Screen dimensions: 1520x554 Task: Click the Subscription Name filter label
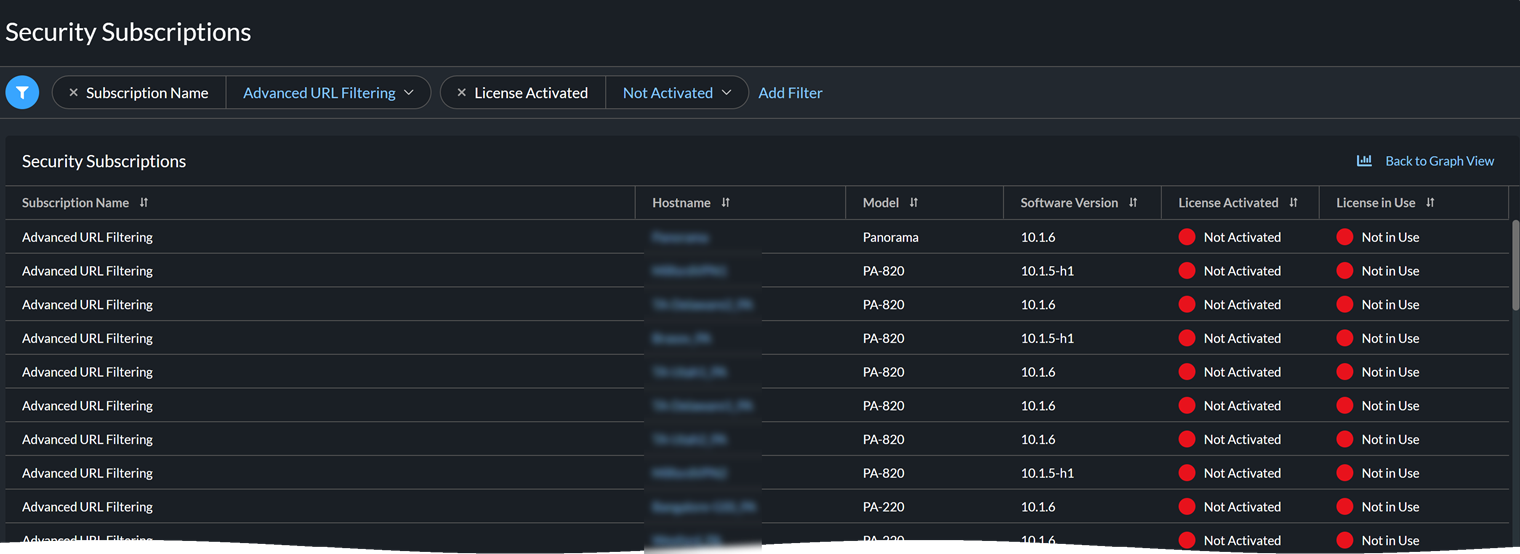(x=147, y=93)
